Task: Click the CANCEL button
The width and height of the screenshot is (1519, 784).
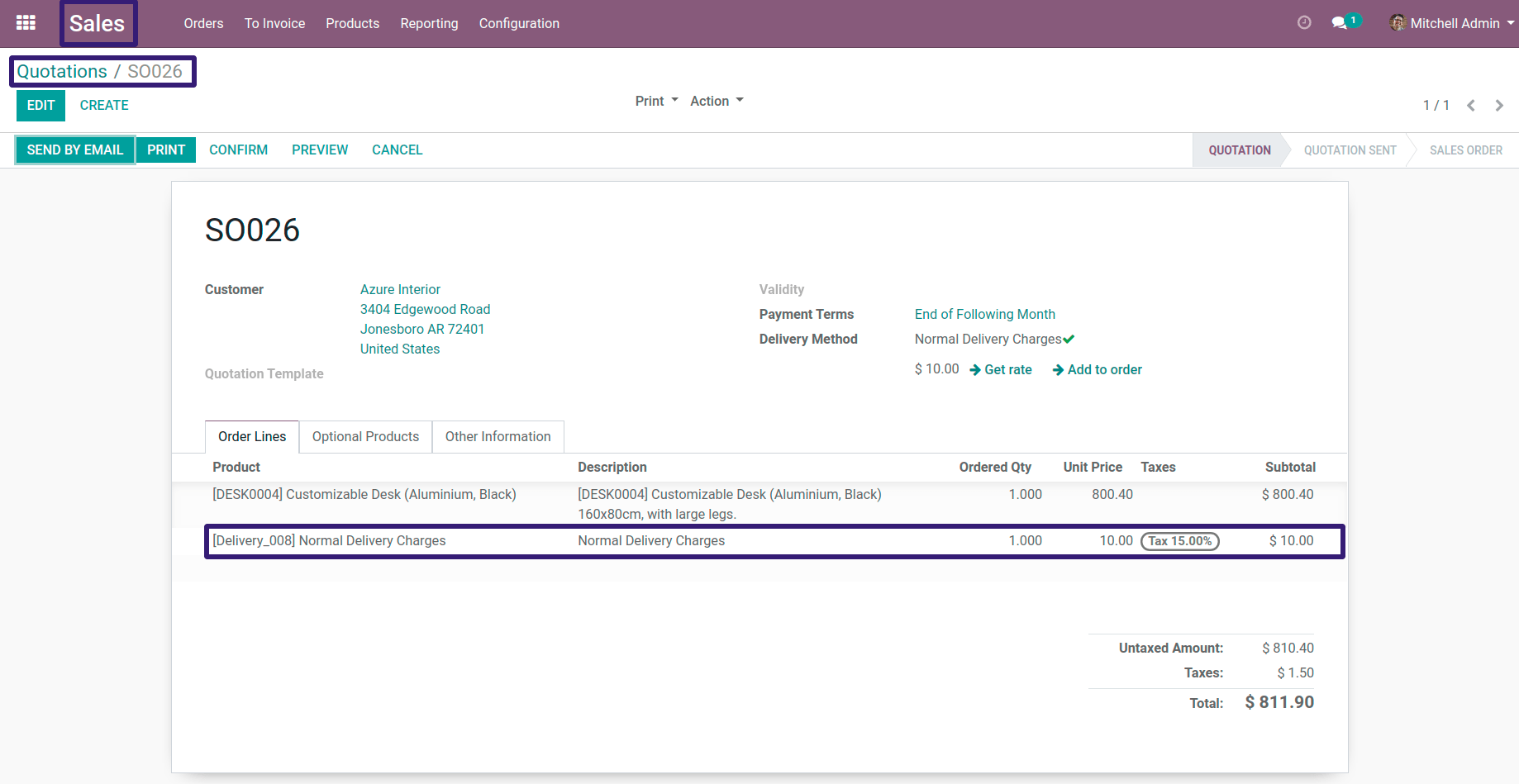Action: pos(397,150)
